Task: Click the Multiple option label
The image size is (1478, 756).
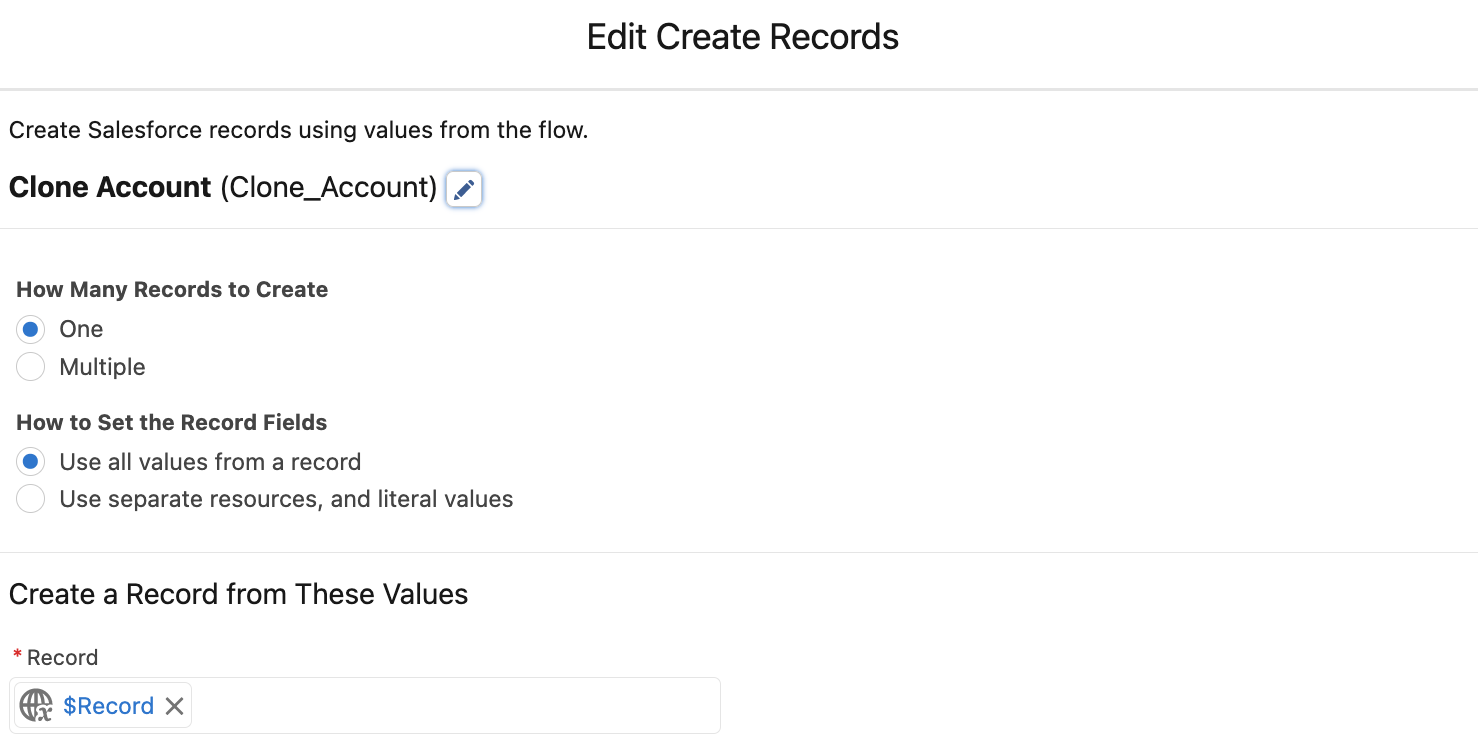Action: [x=101, y=367]
